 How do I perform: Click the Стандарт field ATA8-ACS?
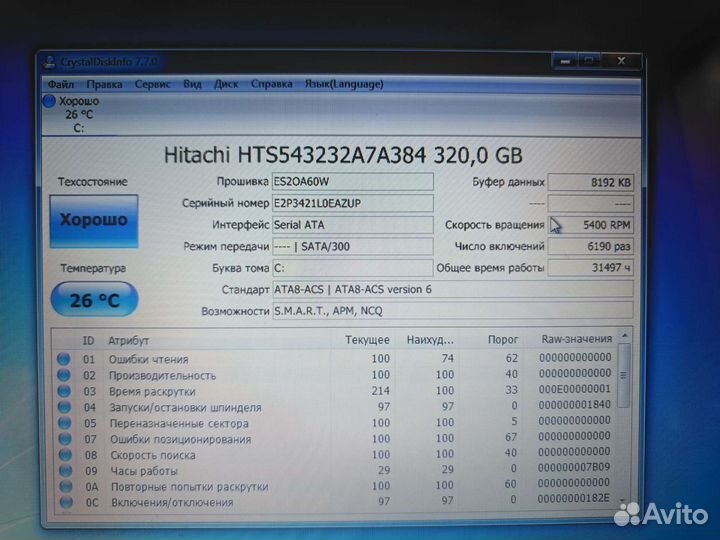coord(453,290)
